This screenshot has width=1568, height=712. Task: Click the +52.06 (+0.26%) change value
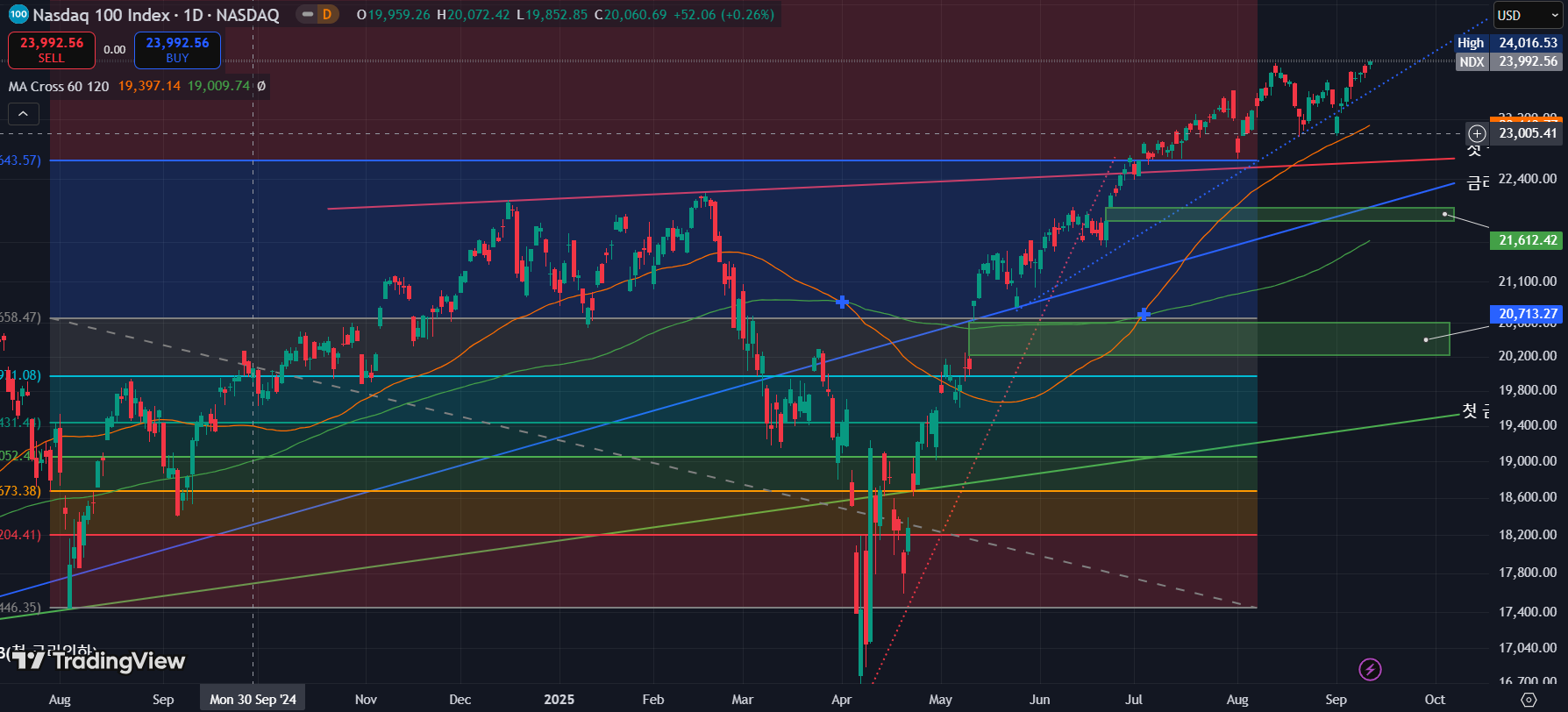(723, 15)
